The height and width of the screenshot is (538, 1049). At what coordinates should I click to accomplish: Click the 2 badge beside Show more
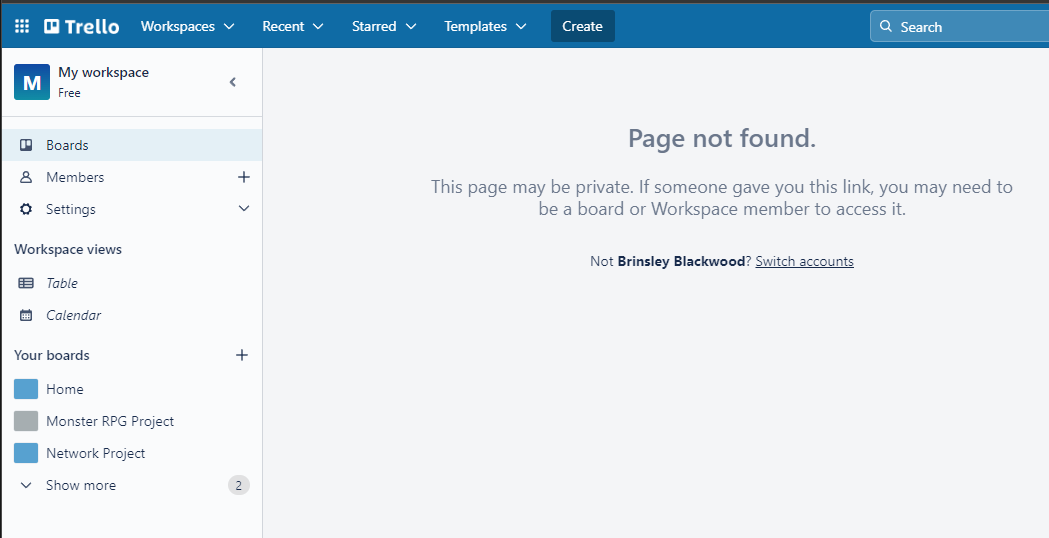(x=239, y=485)
